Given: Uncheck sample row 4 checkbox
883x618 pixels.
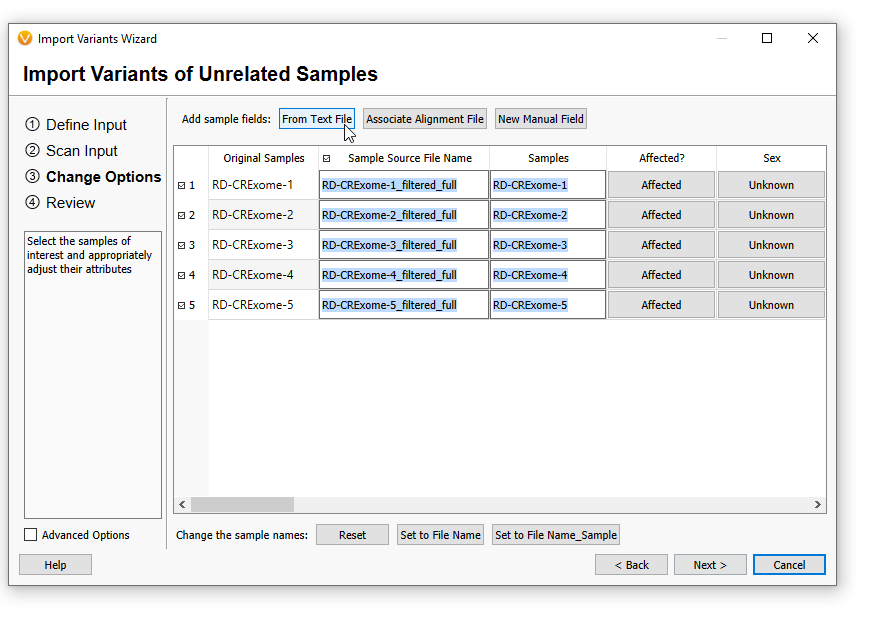Looking at the screenshot, I should [x=181, y=275].
